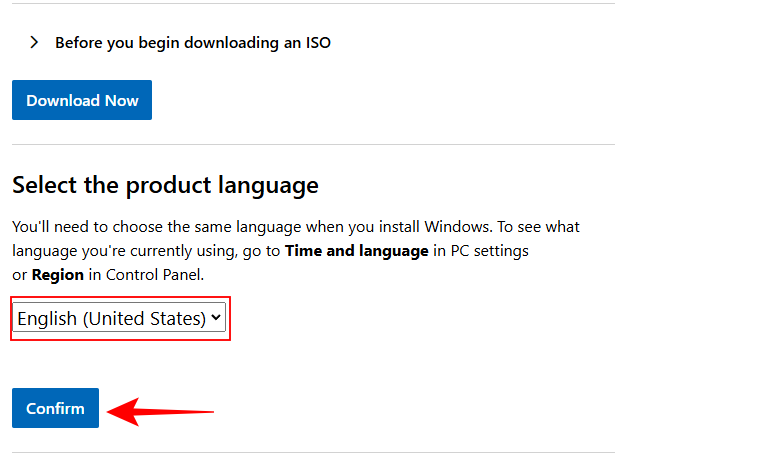The width and height of the screenshot is (784, 458).
Task: Click the "Select the product language" heading
Action: (x=165, y=185)
